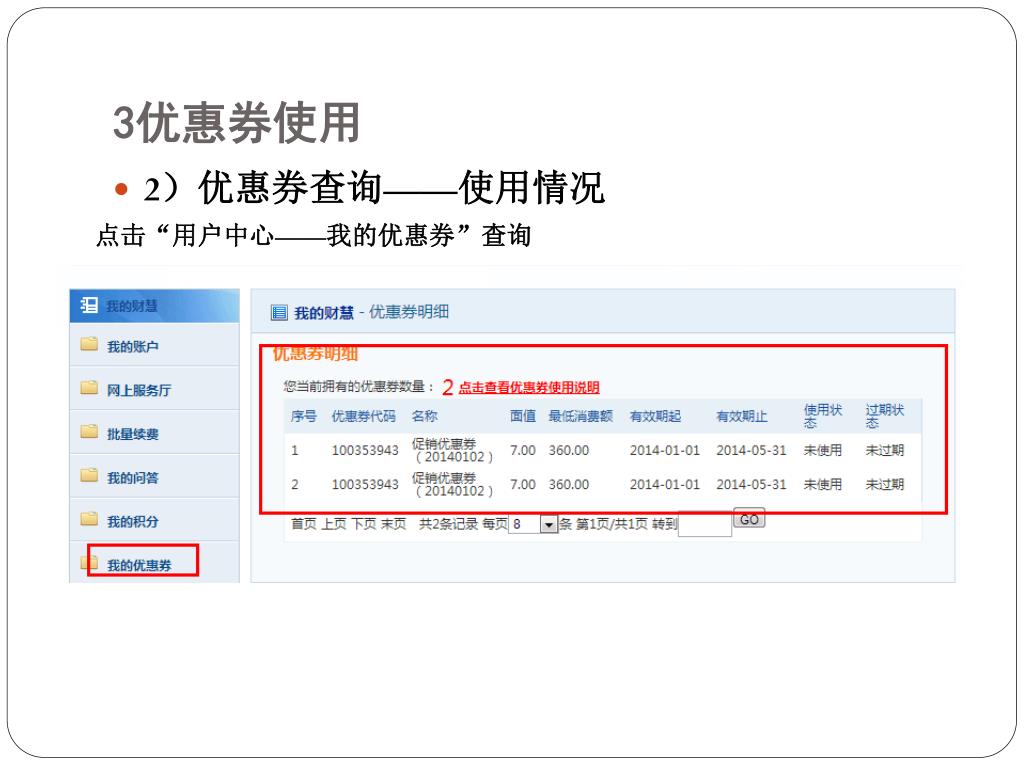The image size is (1024, 768).
Task: Click the list icon before 我的财慧 breadcrumb
Action: 279,313
